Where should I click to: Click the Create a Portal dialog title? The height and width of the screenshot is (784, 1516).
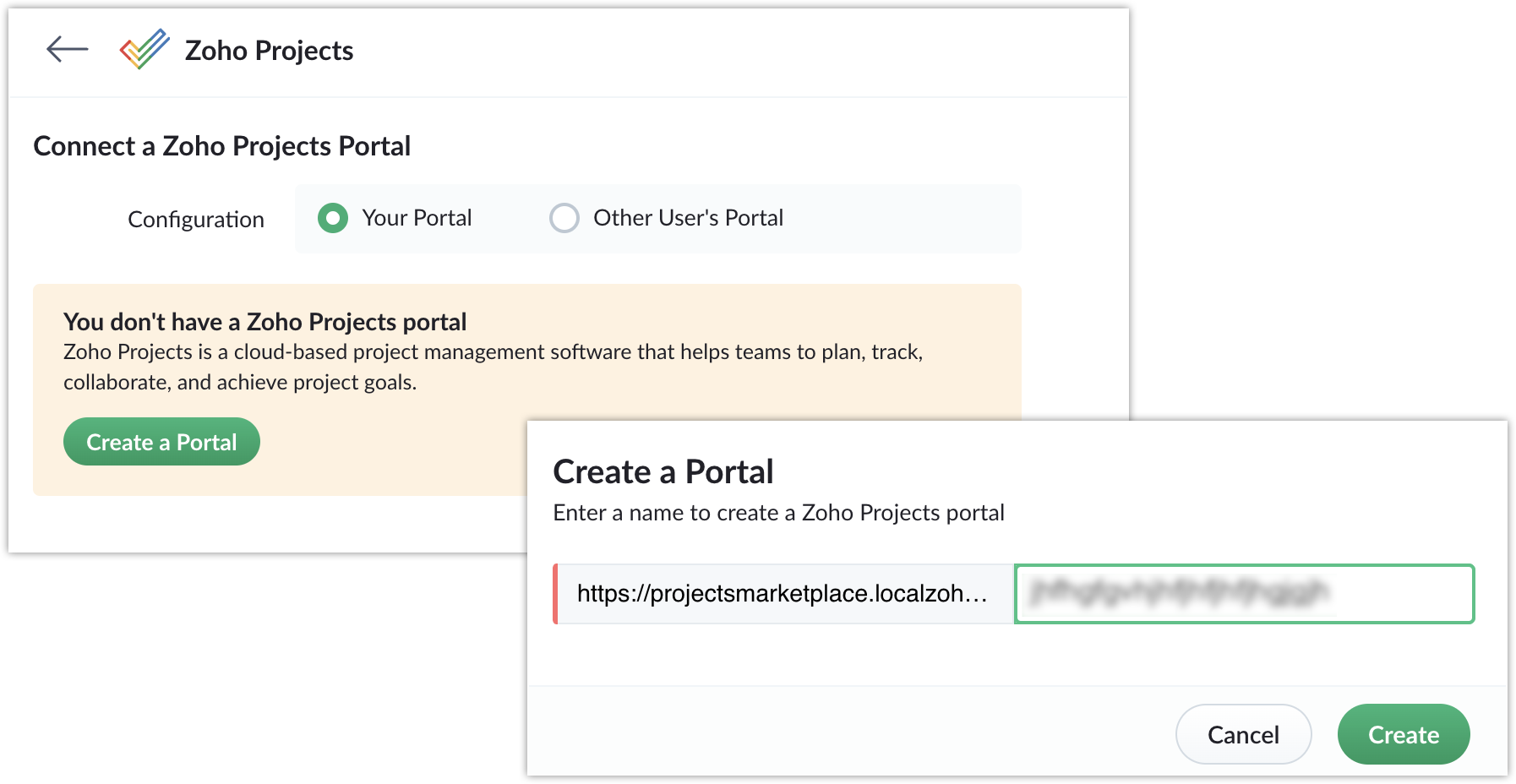click(x=663, y=471)
